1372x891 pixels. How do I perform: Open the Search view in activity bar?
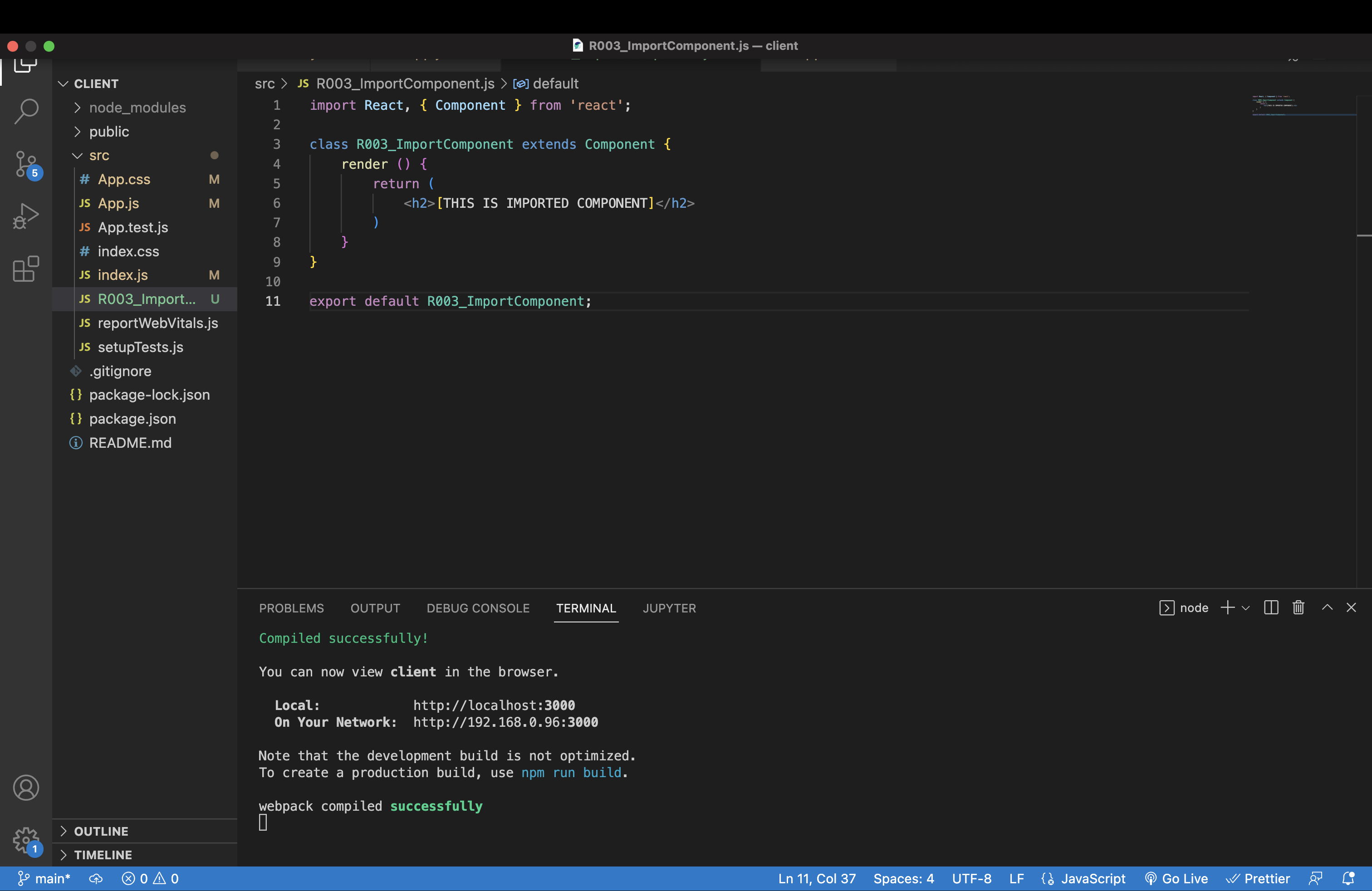(26, 111)
